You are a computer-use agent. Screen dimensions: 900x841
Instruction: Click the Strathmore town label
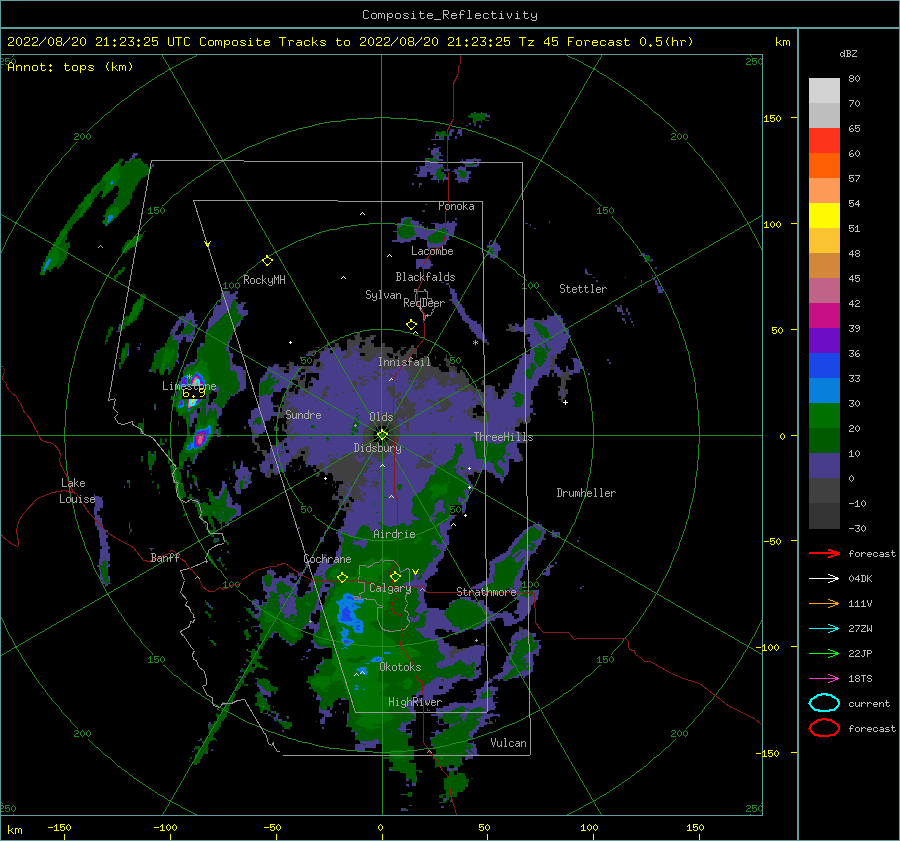[486, 592]
